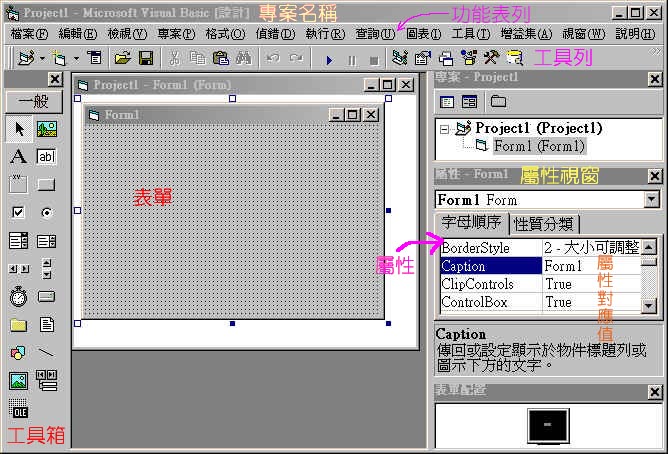668x454 pixels.
Task: Select the Timer control tool
Action: [x=18, y=297]
